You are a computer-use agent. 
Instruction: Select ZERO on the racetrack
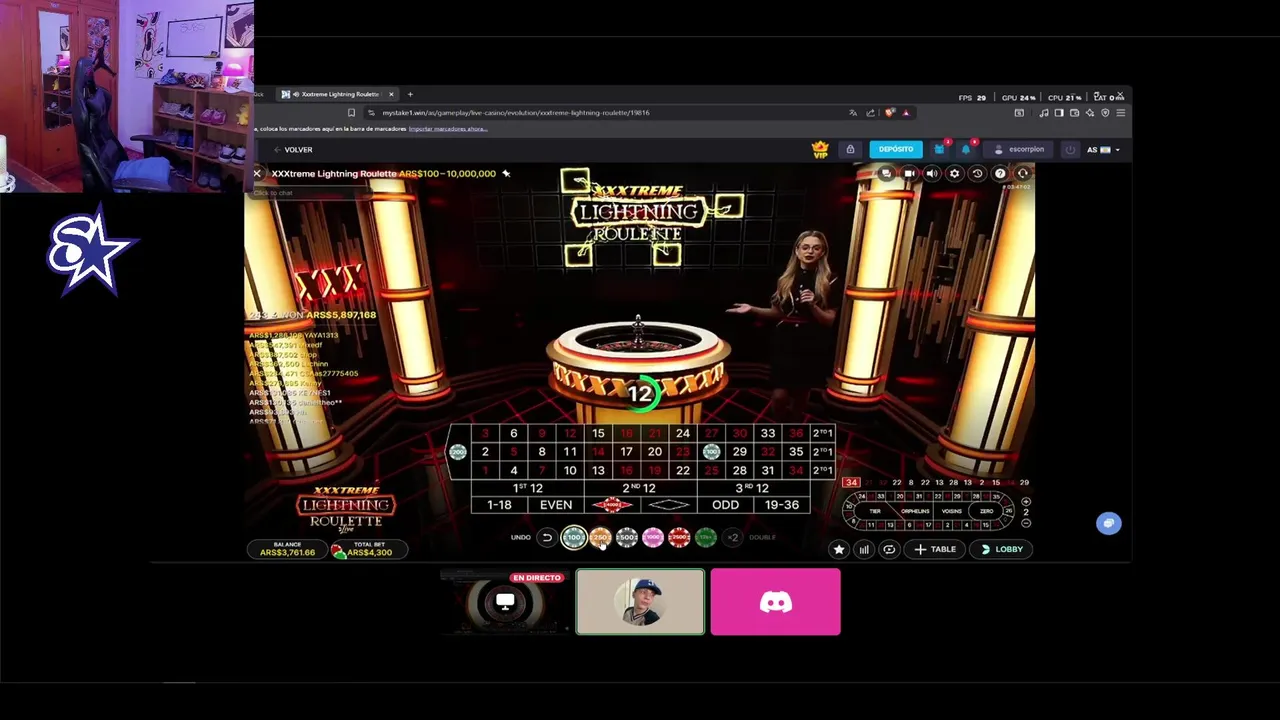click(987, 511)
